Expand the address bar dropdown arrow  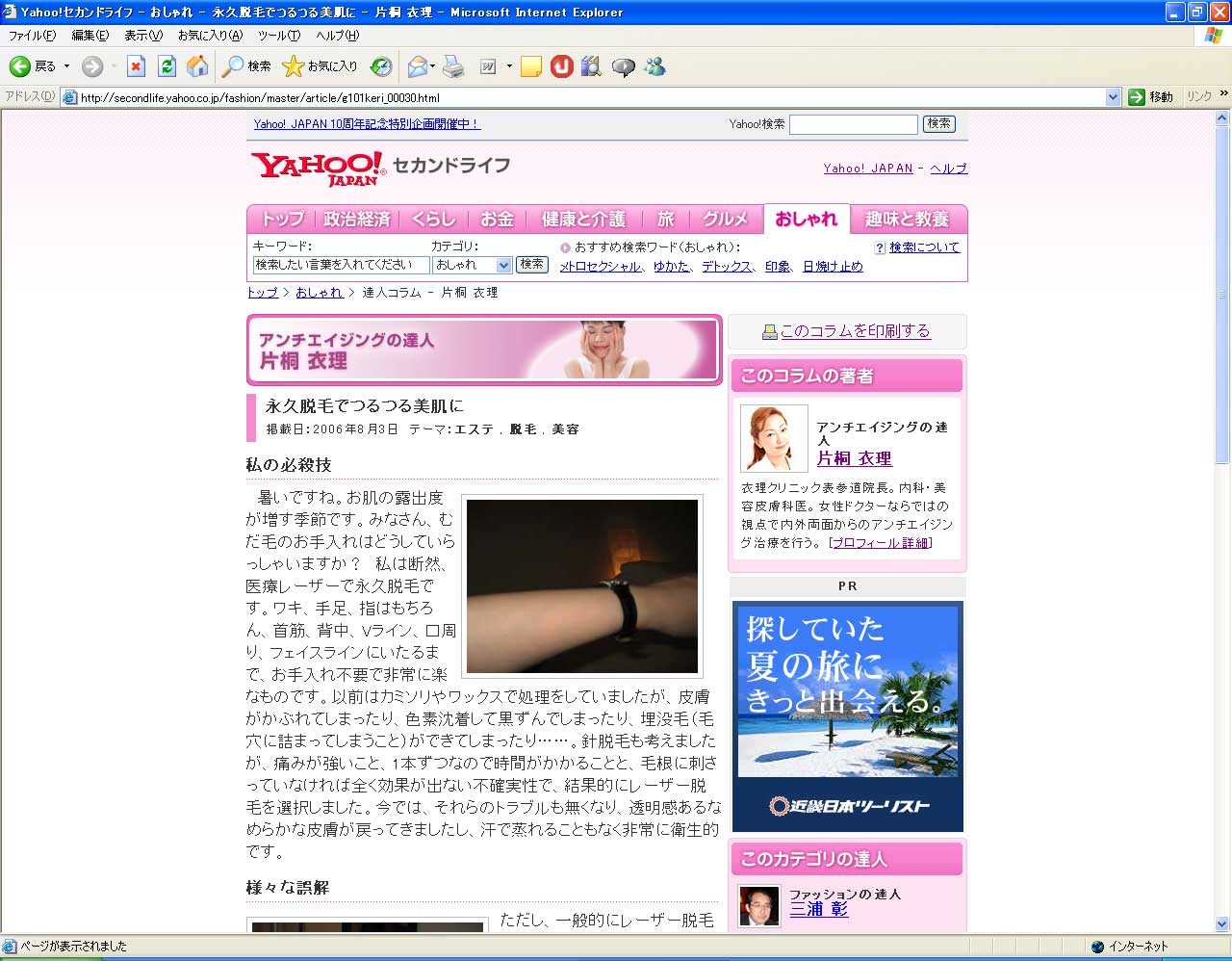(x=1113, y=97)
